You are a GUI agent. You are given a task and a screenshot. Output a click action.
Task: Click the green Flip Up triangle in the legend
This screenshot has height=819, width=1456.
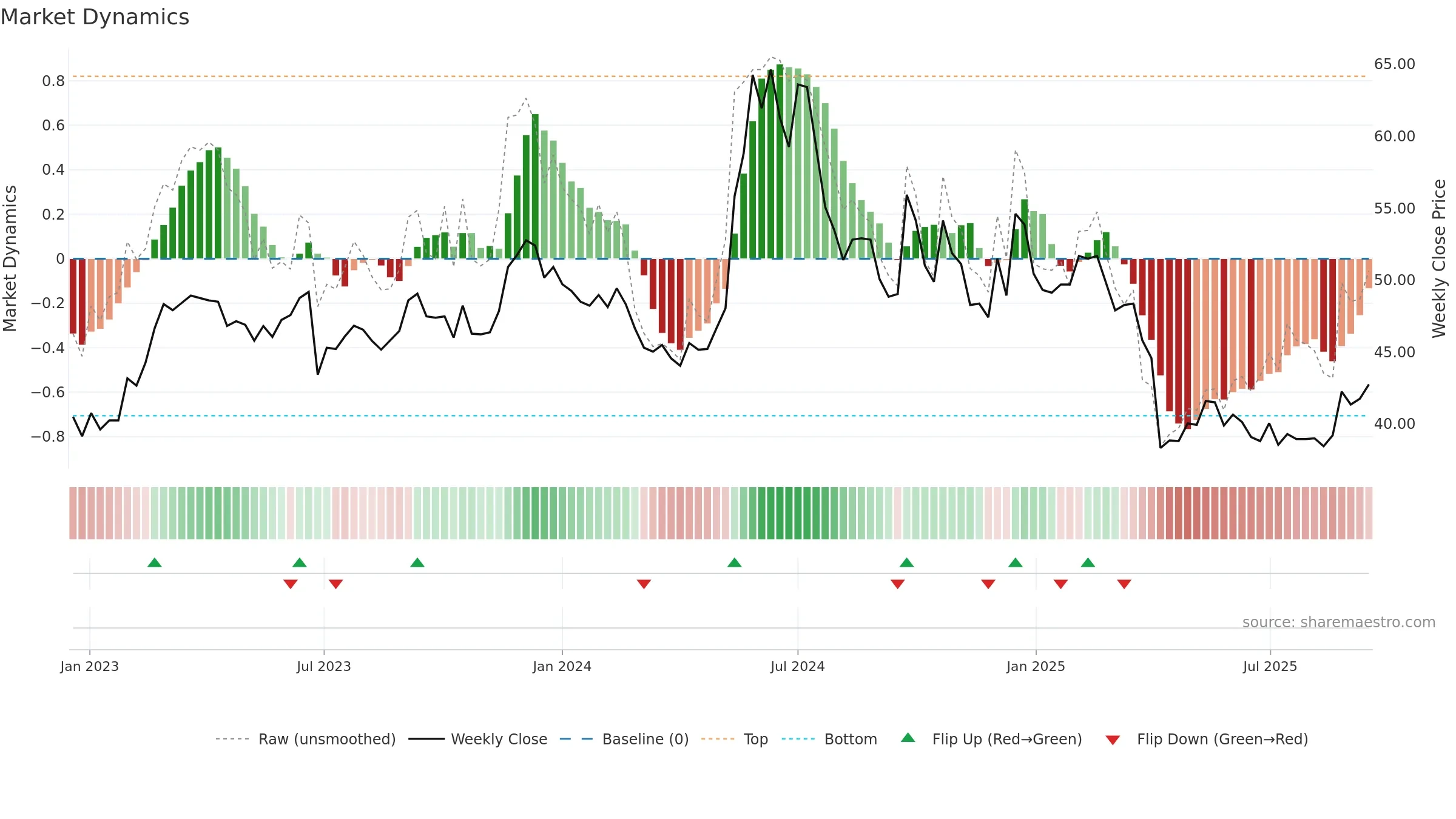tap(908, 738)
